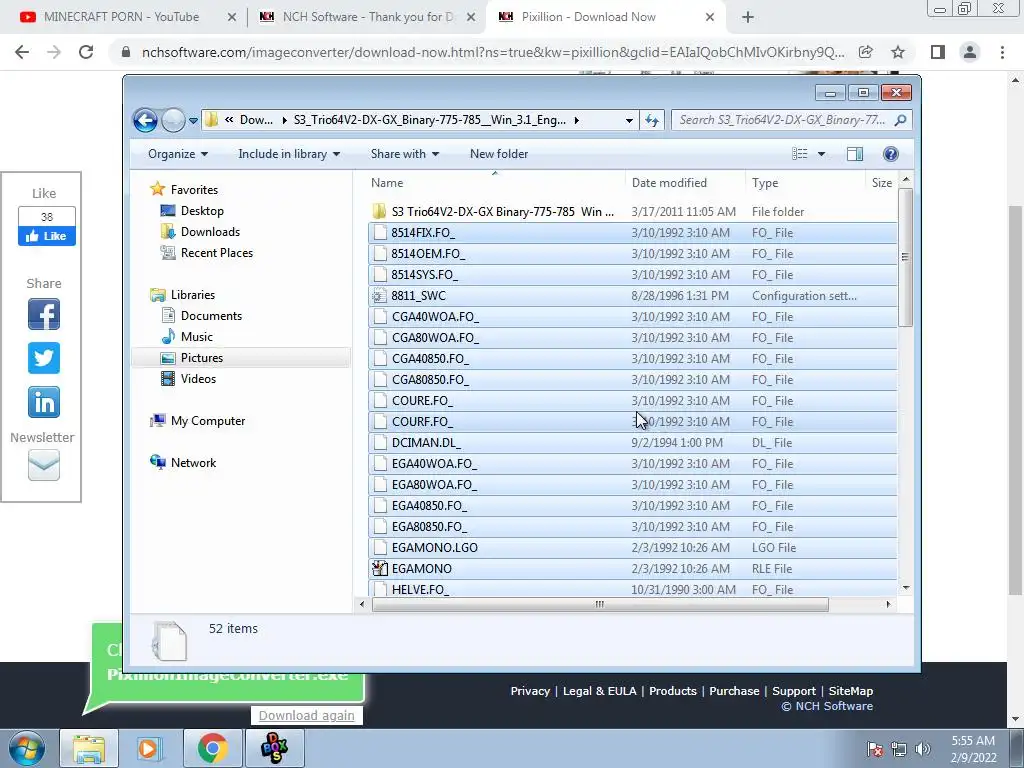Click the Explorer horizontal scrollbar
This screenshot has height=768, width=1024.
pyautogui.click(x=600, y=604)
